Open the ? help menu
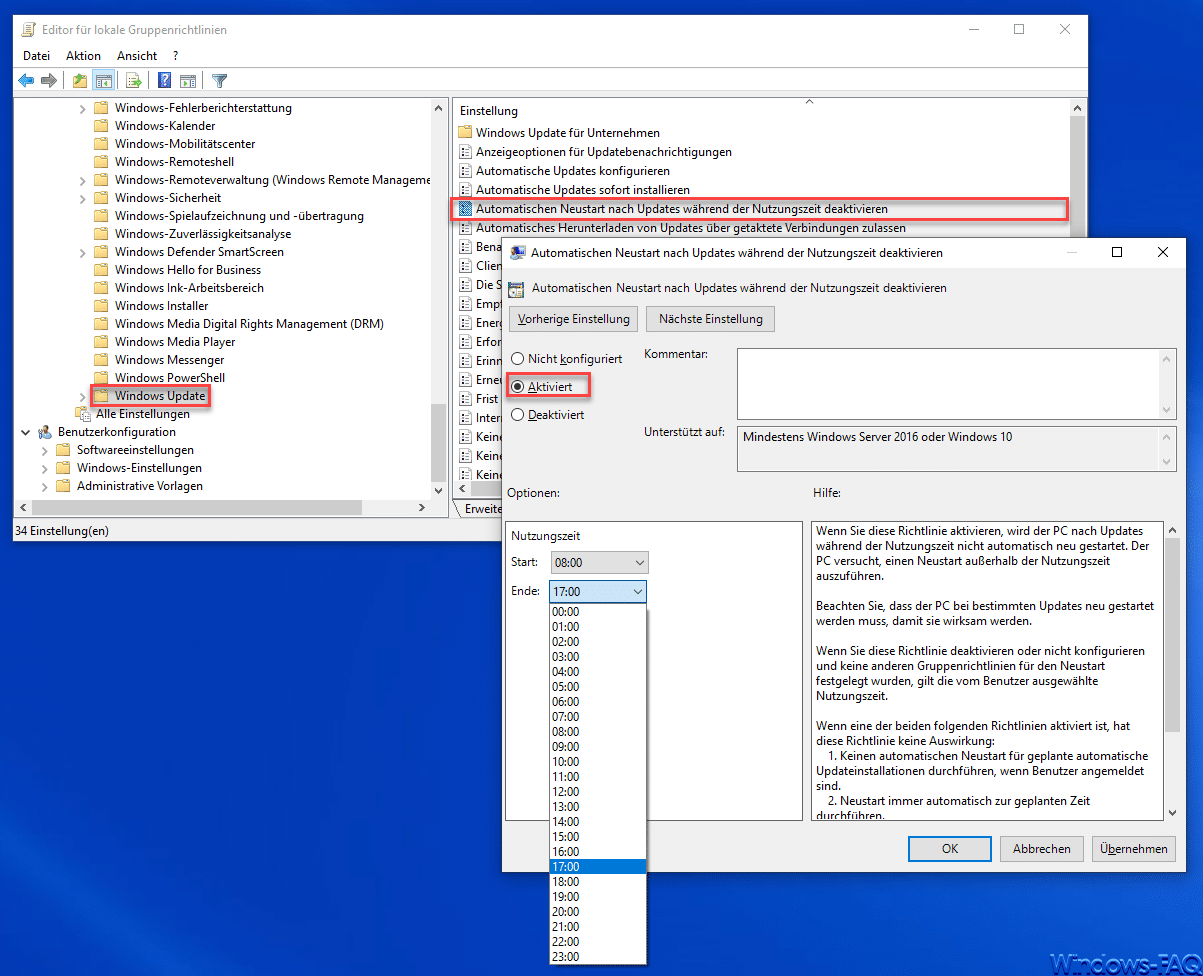 coord(175,56)
